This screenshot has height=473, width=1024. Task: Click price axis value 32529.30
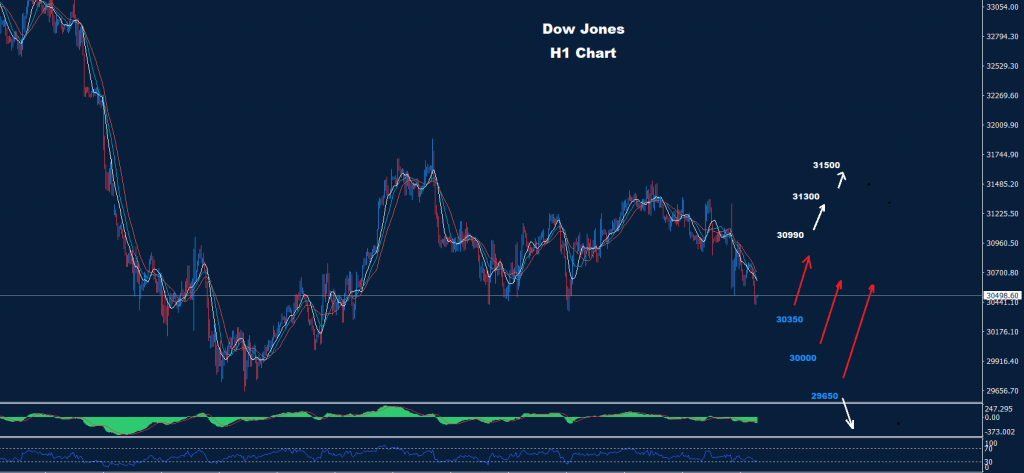click(x=1002, y=66)
